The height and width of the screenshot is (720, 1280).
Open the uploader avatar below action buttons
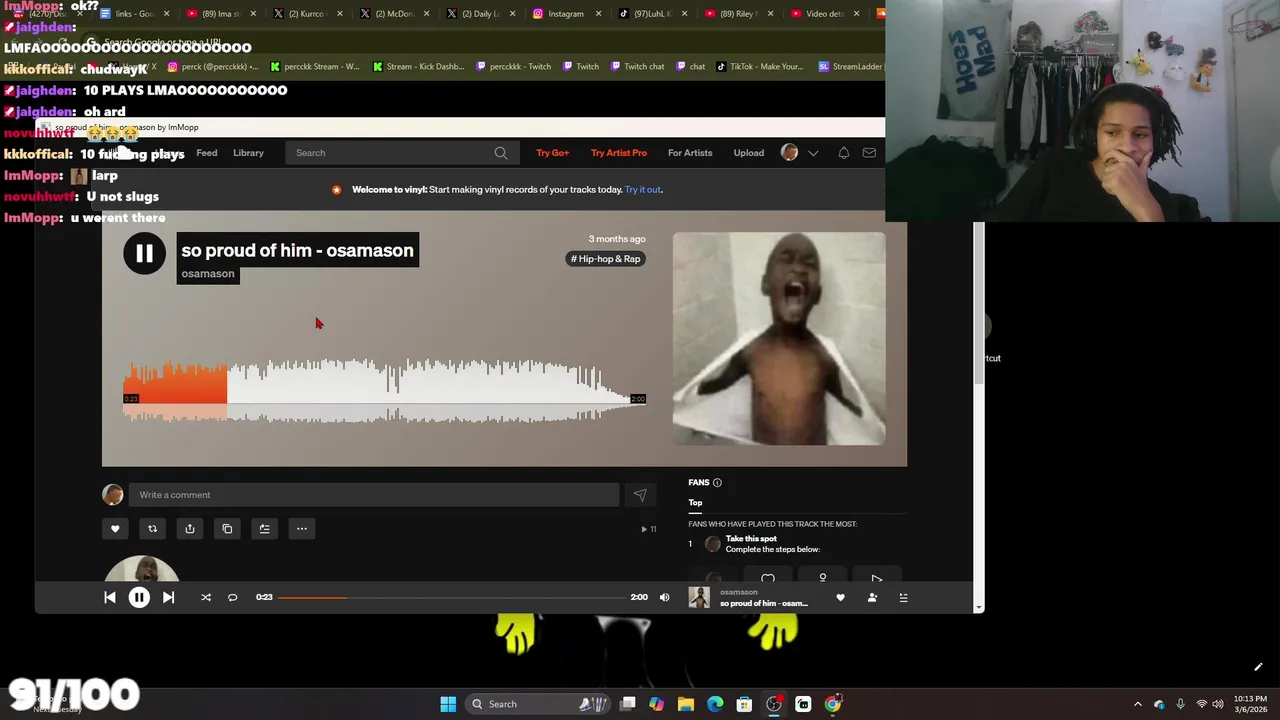point(142,569)
